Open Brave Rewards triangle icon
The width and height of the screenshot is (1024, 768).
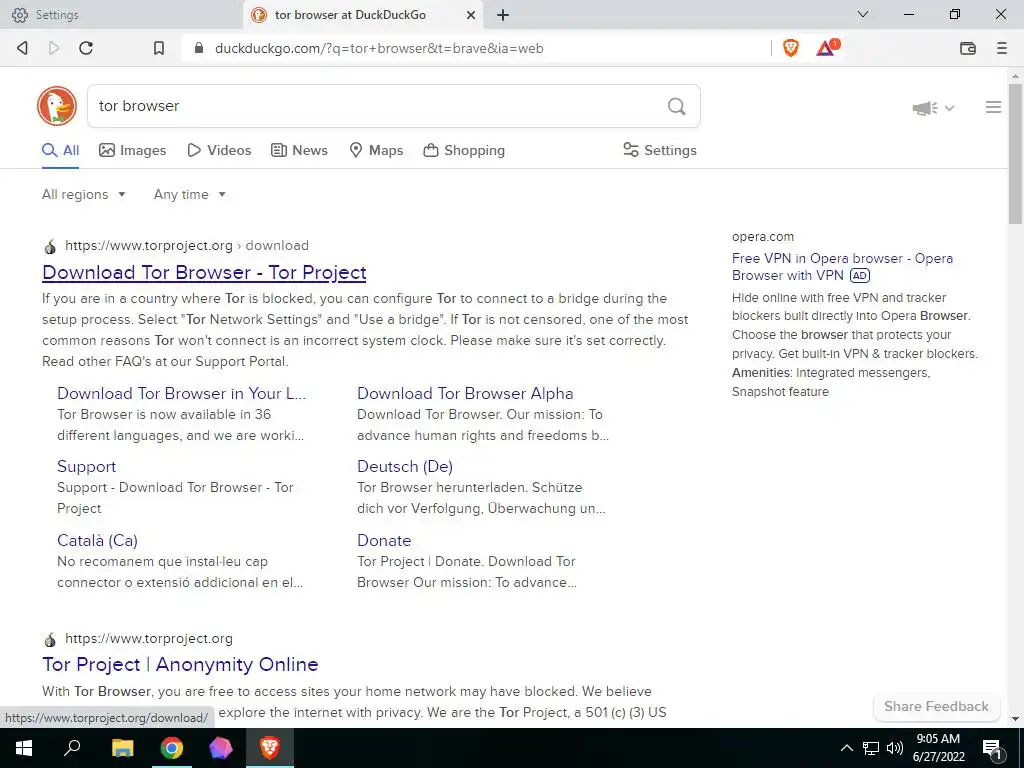coord(827,48)
